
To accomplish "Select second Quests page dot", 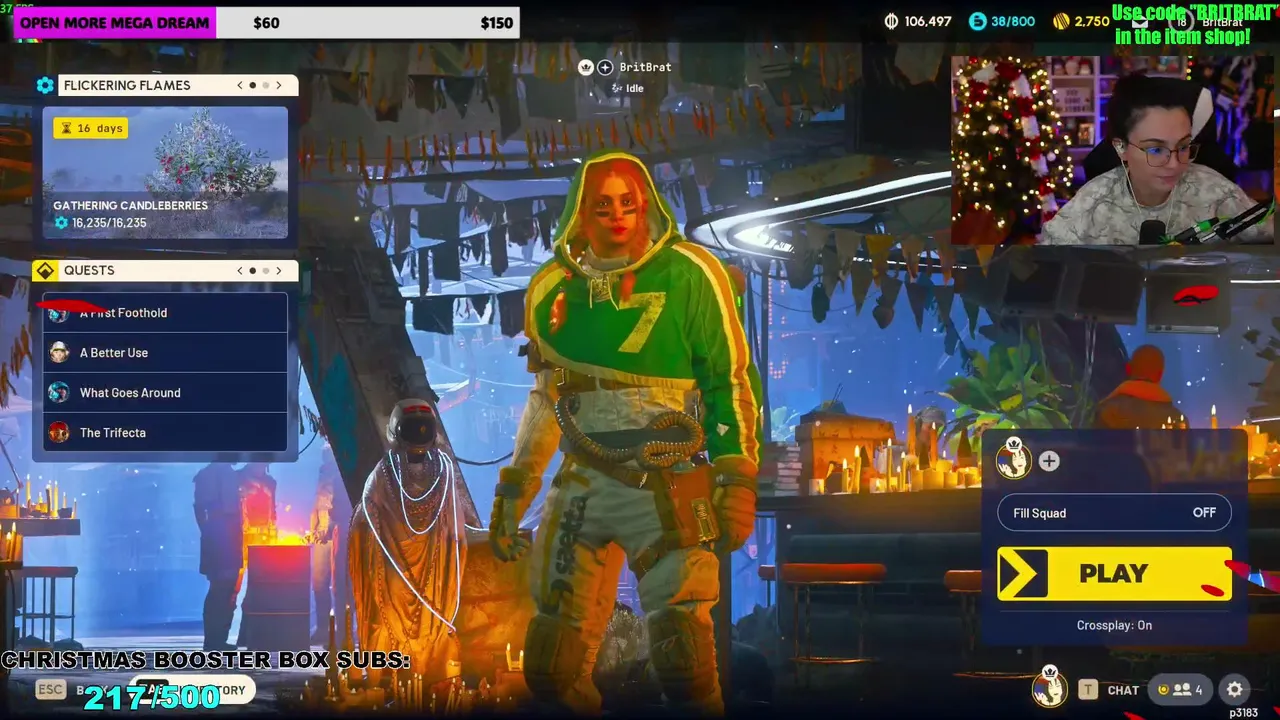I will point(265,270).
